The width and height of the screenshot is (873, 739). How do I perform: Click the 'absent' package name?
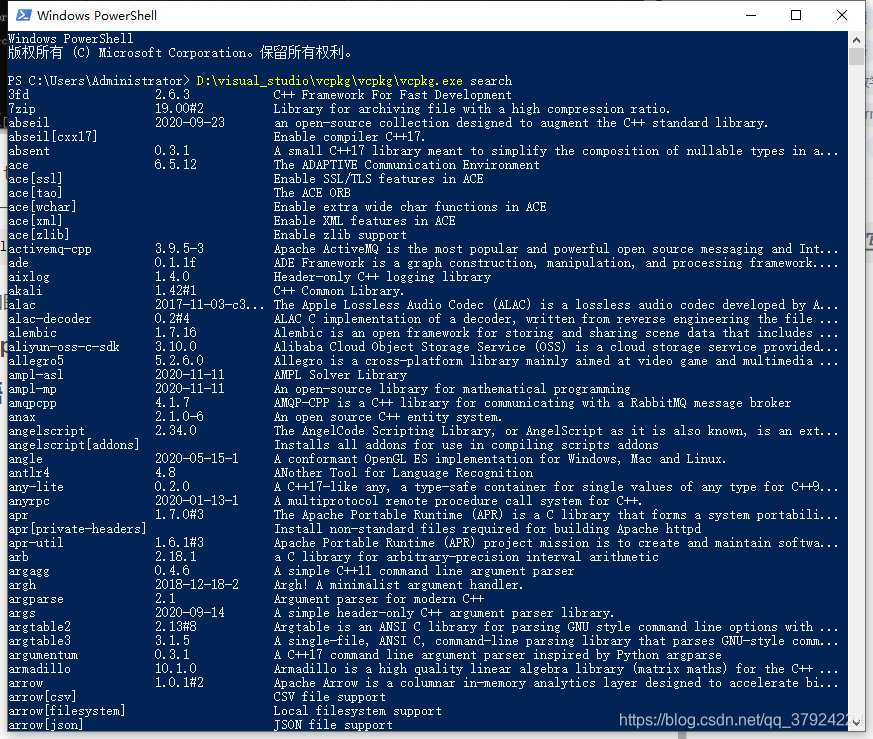tap(29, 151)
